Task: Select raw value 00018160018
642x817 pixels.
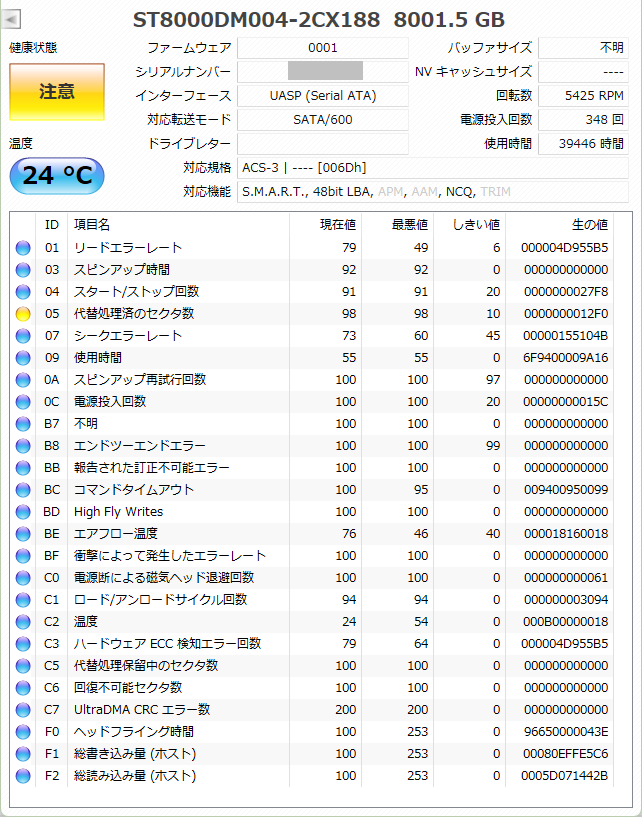Action: pos(566,534)
